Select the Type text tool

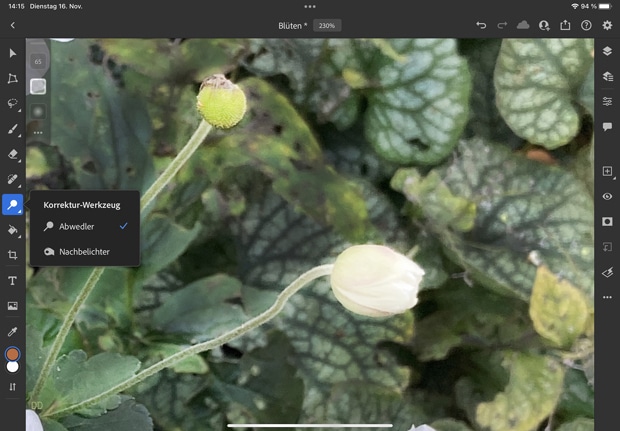(x=13, y=281)
